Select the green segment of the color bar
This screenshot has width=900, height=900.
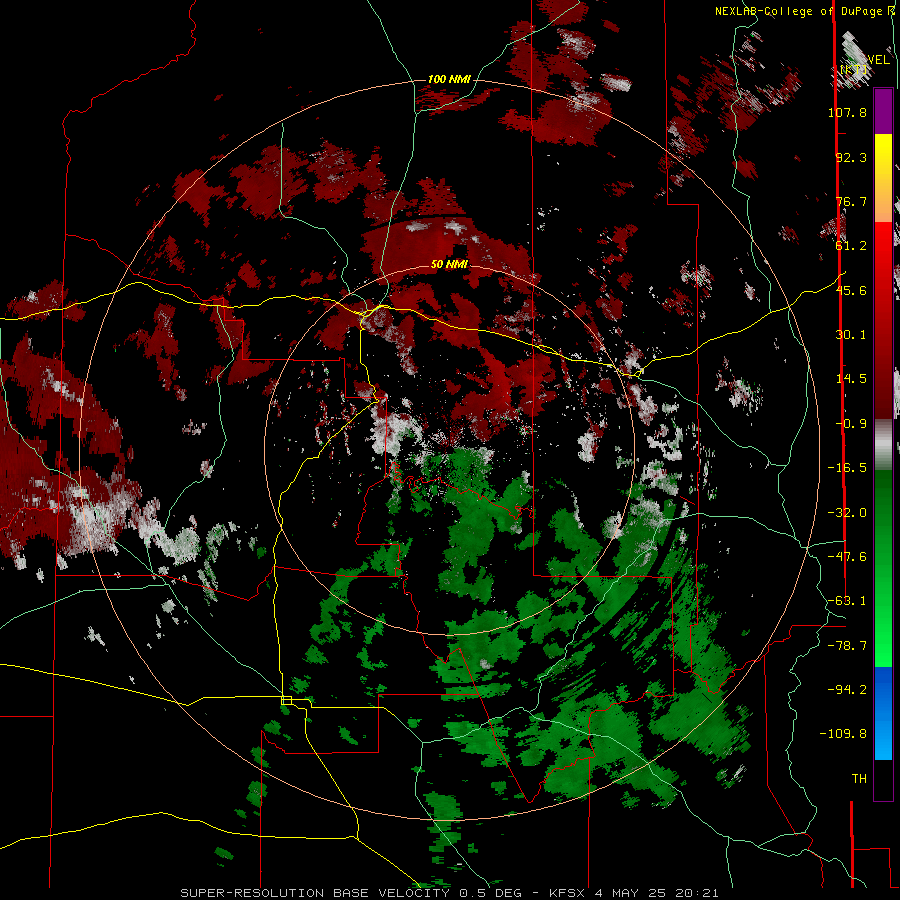pos(883,568)
